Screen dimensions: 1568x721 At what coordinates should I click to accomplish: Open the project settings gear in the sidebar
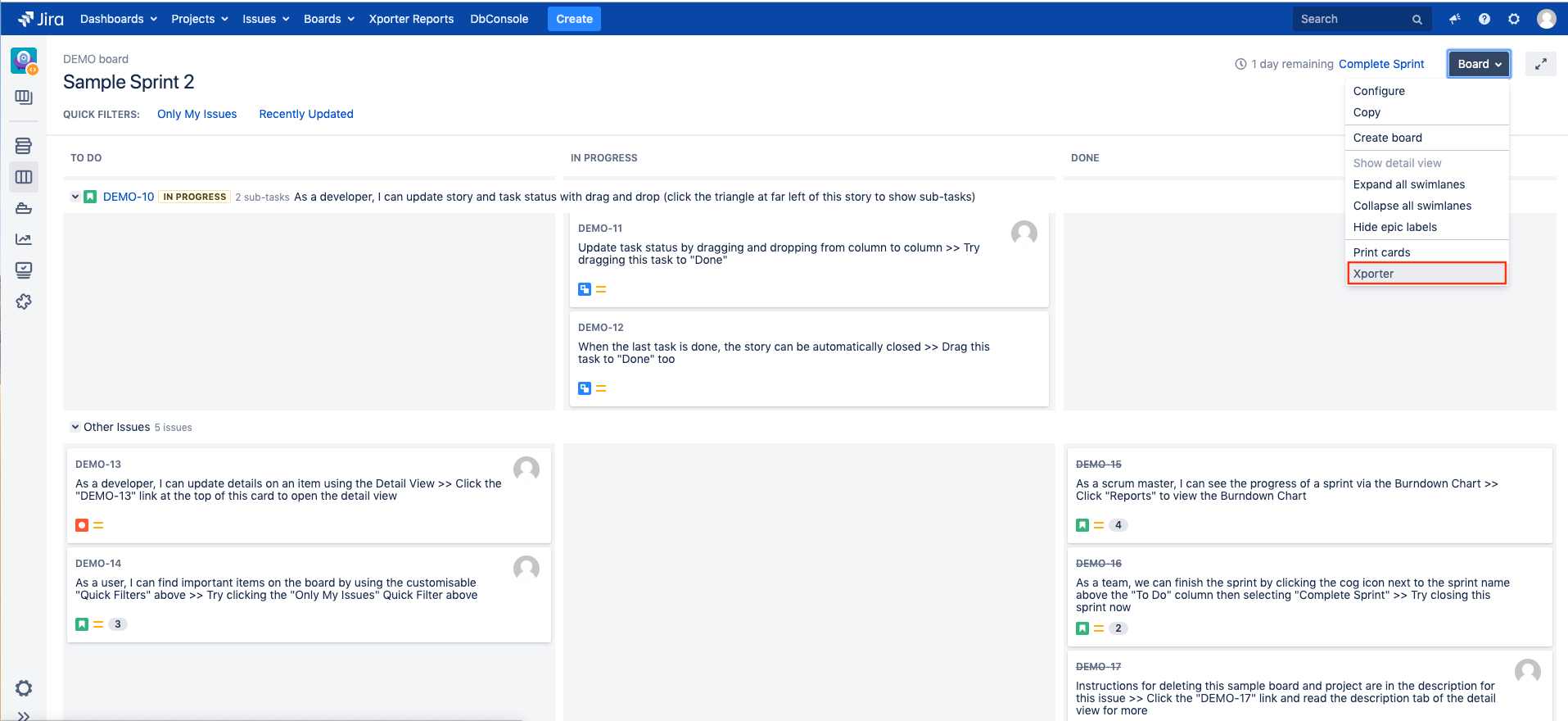click(24, 688)
